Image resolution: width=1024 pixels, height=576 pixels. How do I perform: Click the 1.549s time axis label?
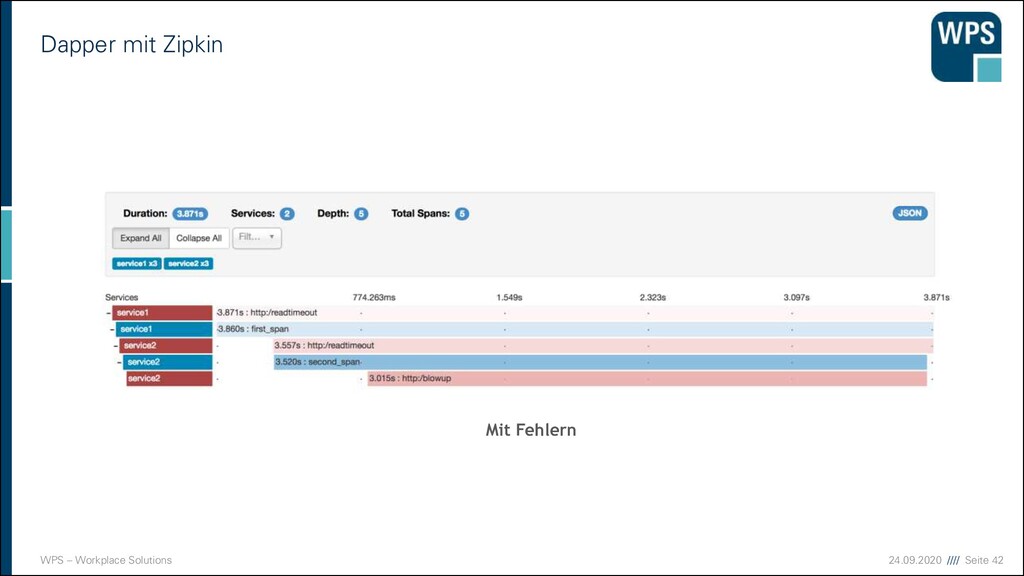(x=509, y=297)
